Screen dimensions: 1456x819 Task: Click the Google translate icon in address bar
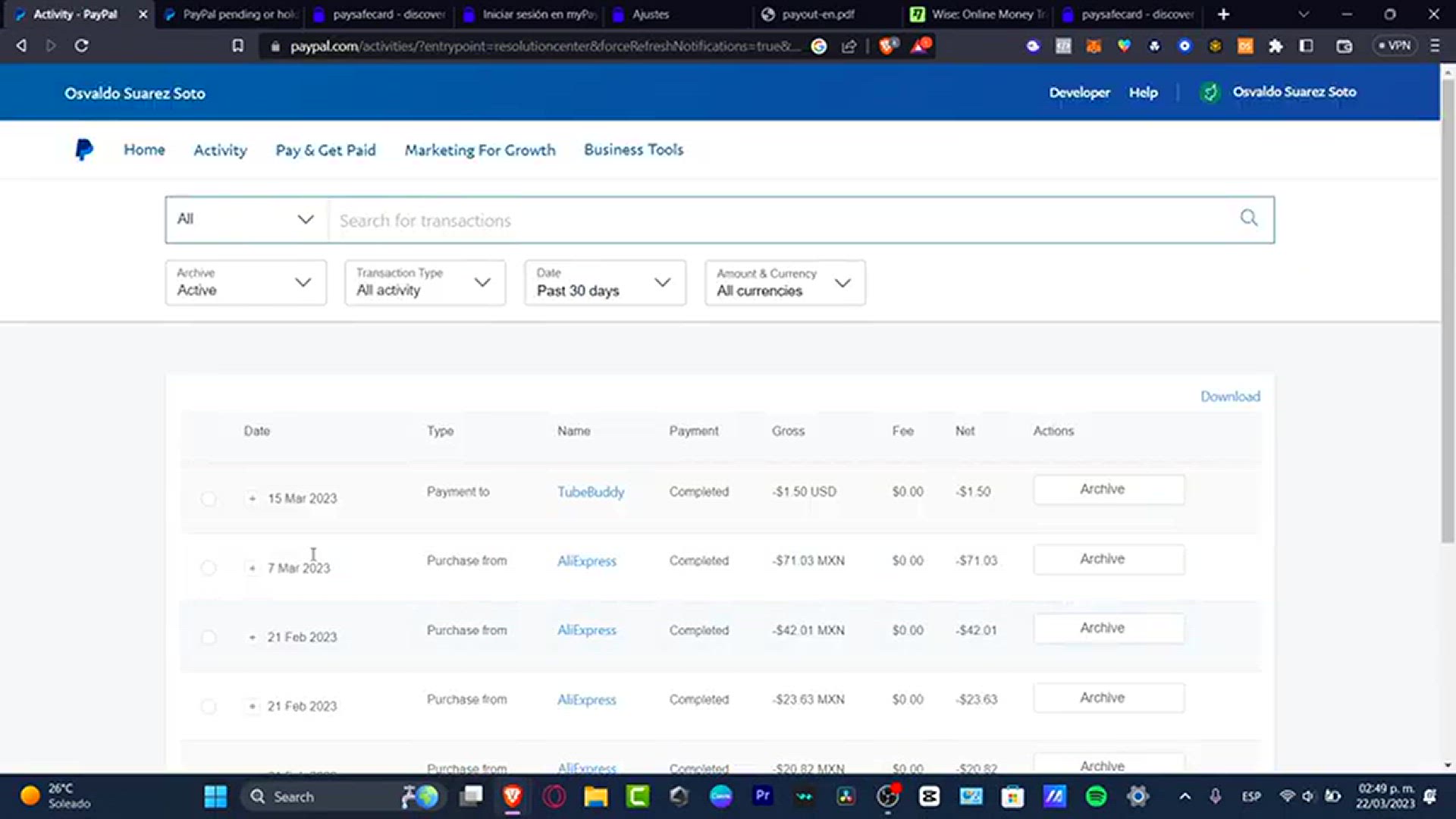point(819,46)
